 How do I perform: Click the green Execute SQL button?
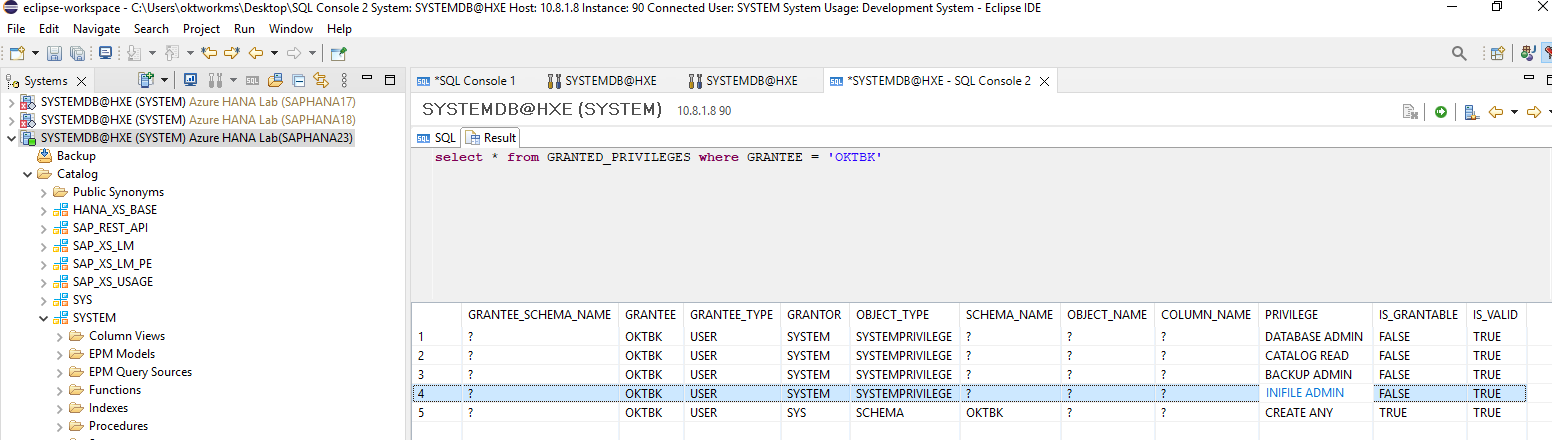click(1440, 112)
